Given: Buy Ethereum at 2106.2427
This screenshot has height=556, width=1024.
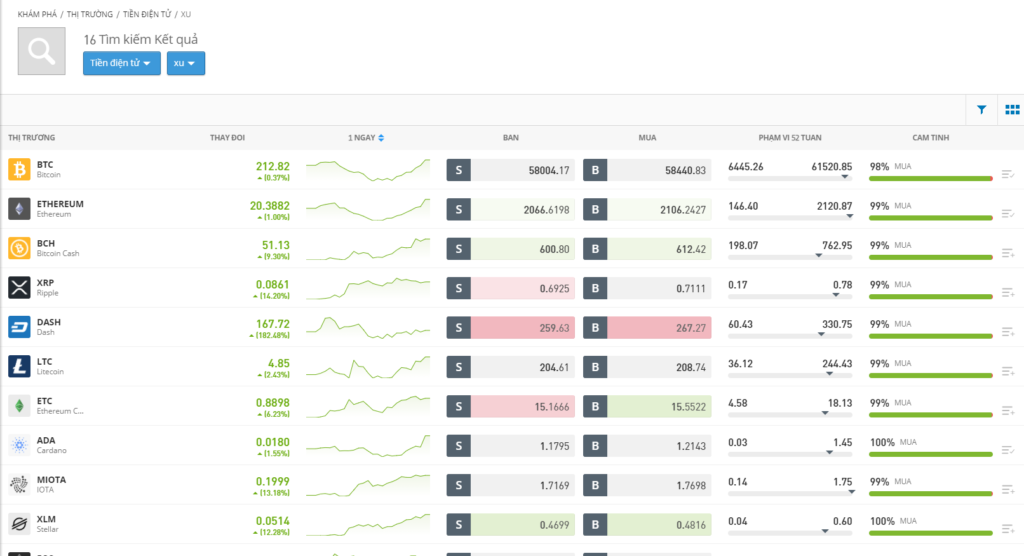Looking at the screenshot, I should [x=647, y=209].
